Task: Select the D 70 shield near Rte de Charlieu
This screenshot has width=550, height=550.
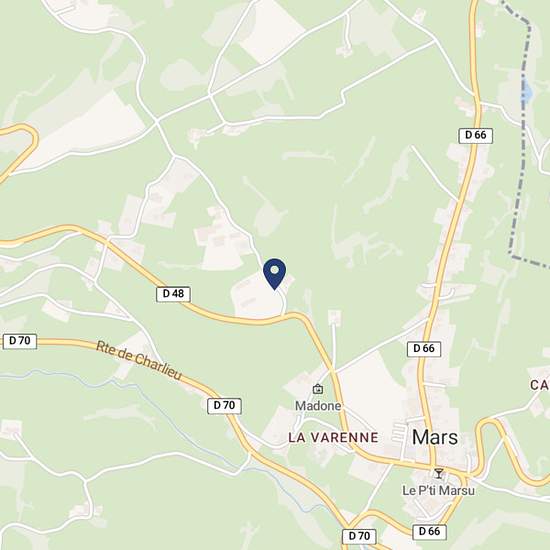Action: 224,406
